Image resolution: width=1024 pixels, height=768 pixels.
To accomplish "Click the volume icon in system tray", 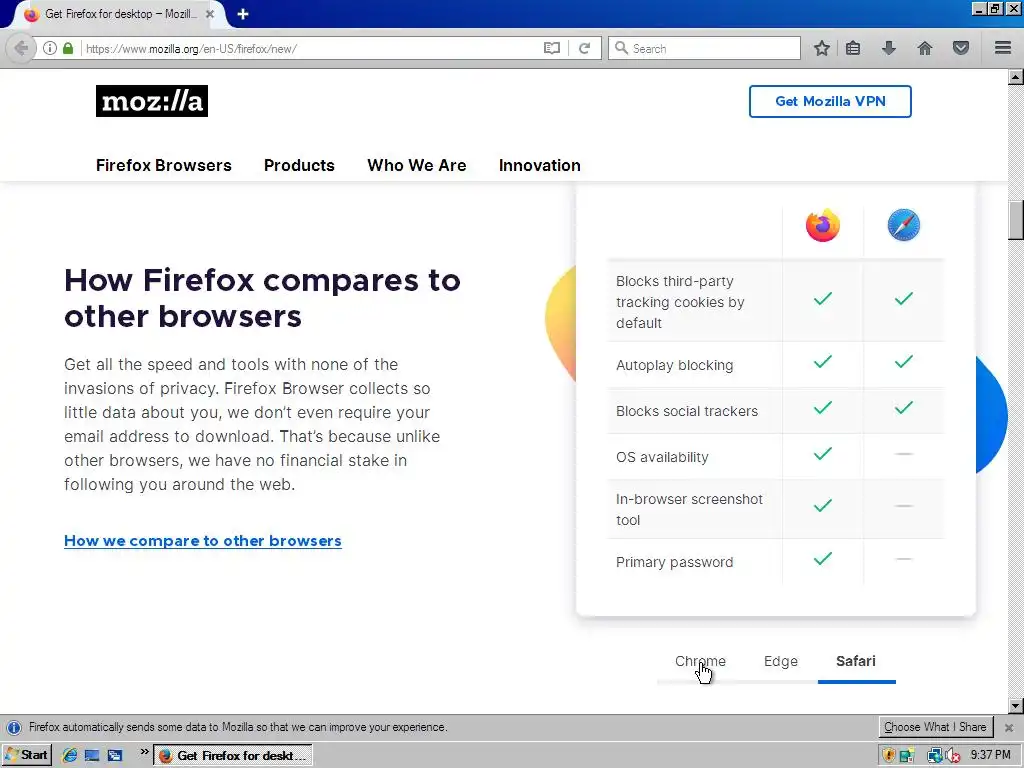I will (x=952, y=756).
